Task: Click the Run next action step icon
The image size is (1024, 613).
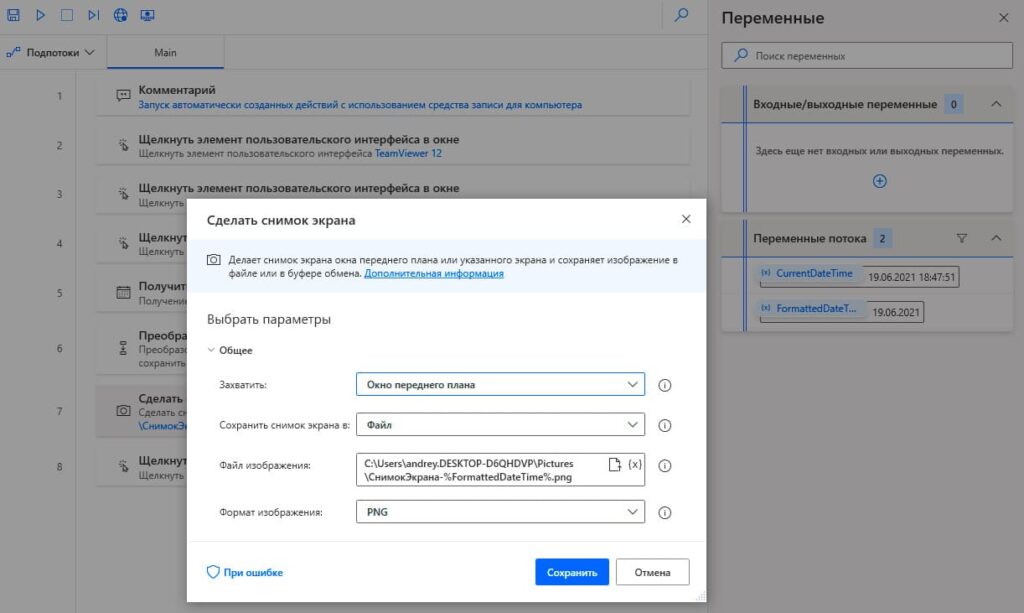Action: pyautogui.click(x=93, y=15)
